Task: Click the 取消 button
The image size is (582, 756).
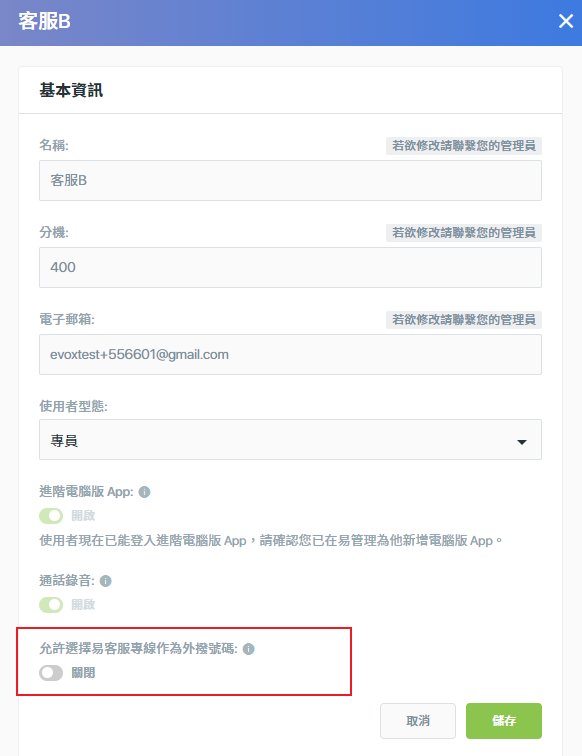Action: tap(418, 721)
